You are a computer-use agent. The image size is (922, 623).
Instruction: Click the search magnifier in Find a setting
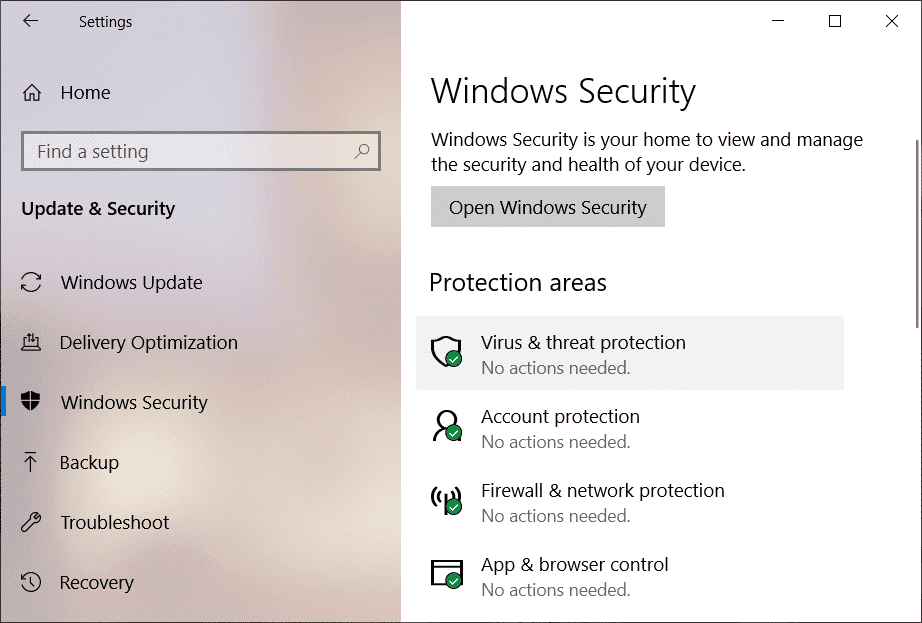point(362,151)
